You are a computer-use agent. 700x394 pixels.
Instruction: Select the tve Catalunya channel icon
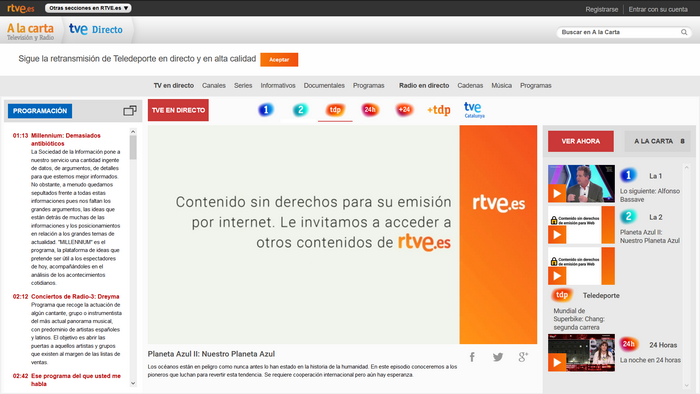coord(474,110)
